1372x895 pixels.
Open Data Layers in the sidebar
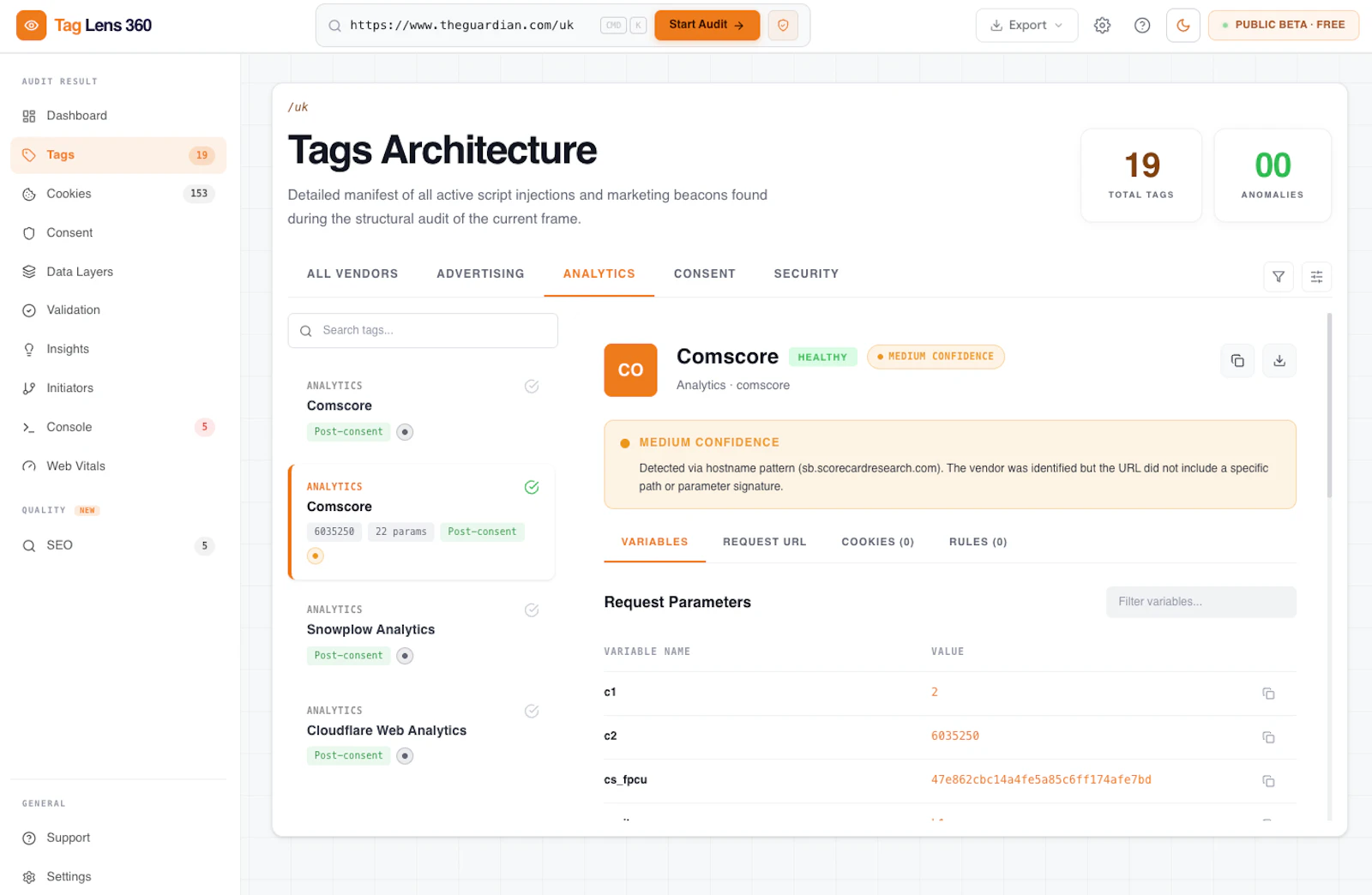(x=118, y=272)
